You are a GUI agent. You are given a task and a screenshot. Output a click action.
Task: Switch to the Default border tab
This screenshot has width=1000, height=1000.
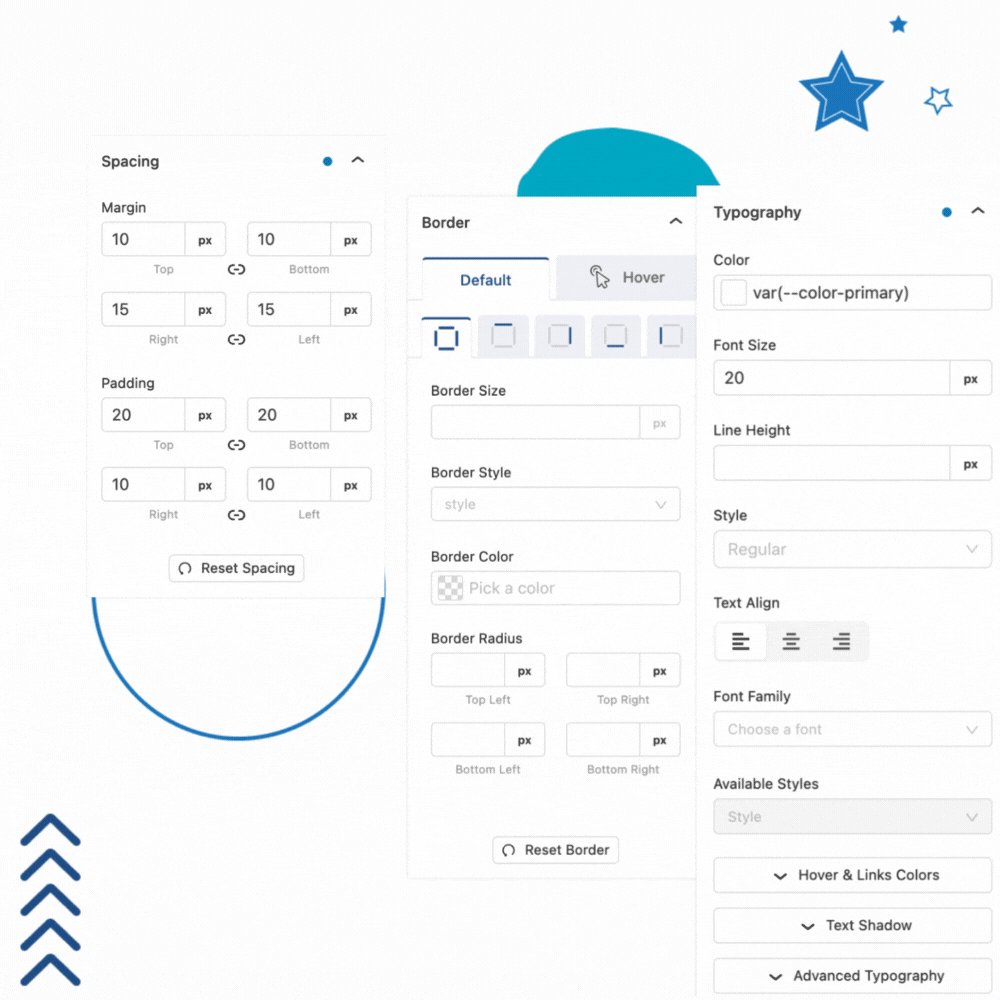(x=485, y=280)
